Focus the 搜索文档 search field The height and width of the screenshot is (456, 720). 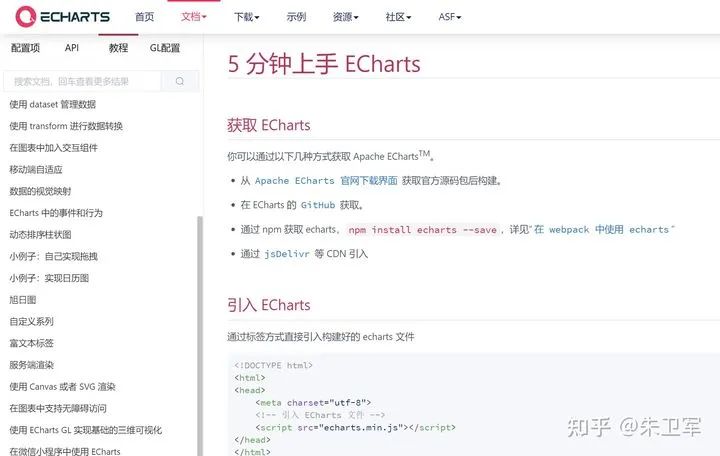(x=83, y=81)
